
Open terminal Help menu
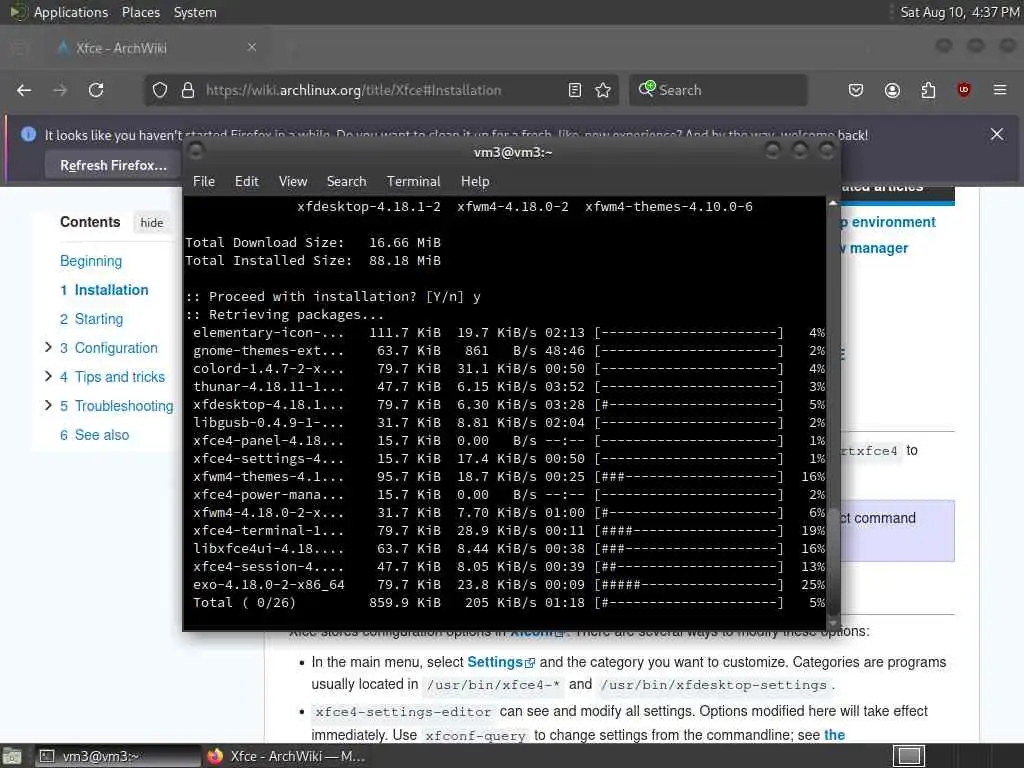(x=475, y=182)
